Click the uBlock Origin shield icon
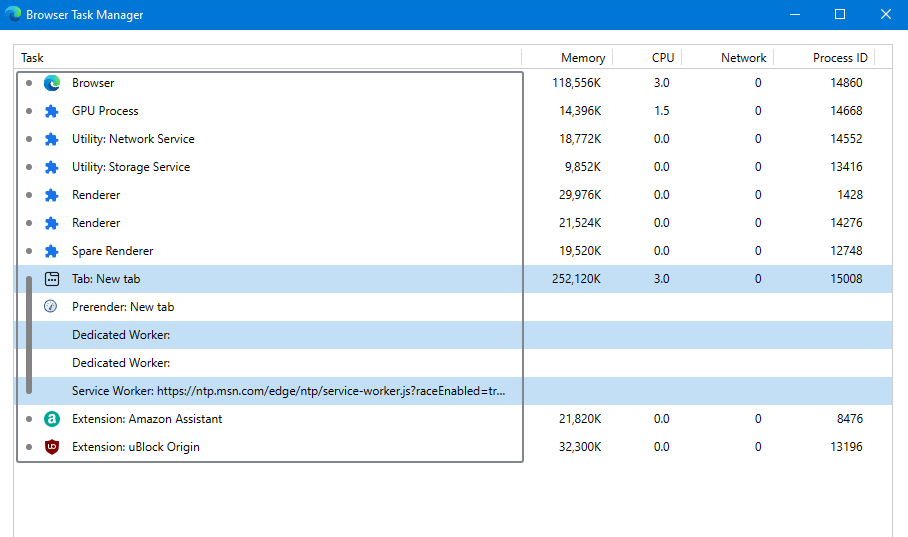Screen dimensions: 908x537 click(52, 447)
